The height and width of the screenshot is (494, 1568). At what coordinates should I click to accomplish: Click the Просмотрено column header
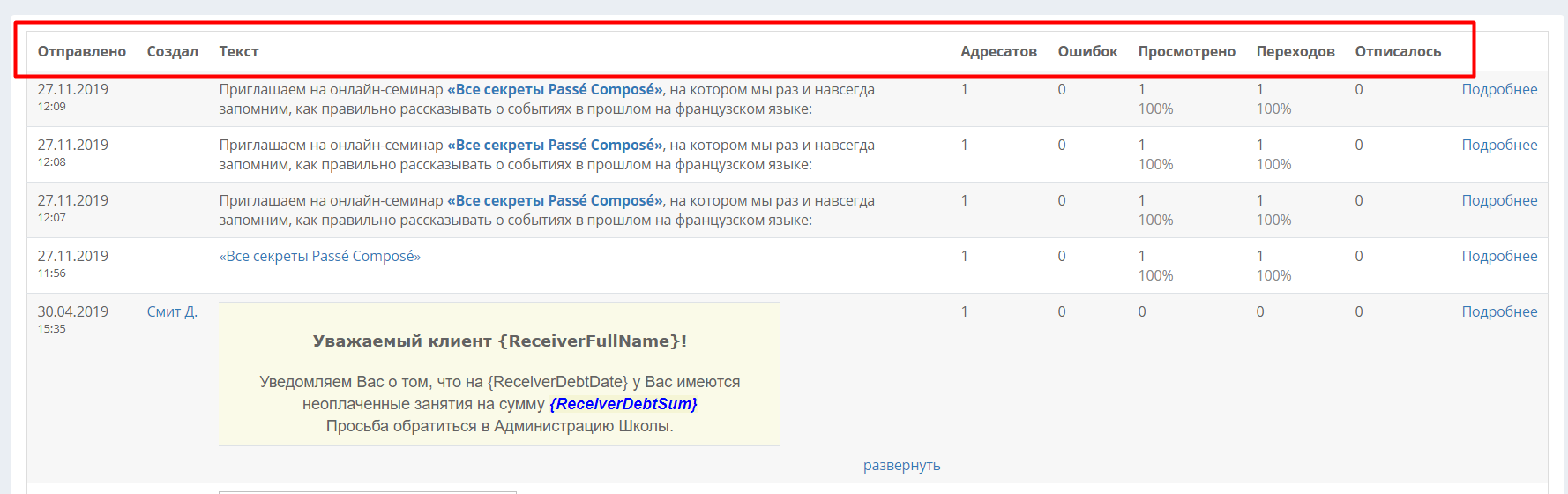[x=1187, y=51]
